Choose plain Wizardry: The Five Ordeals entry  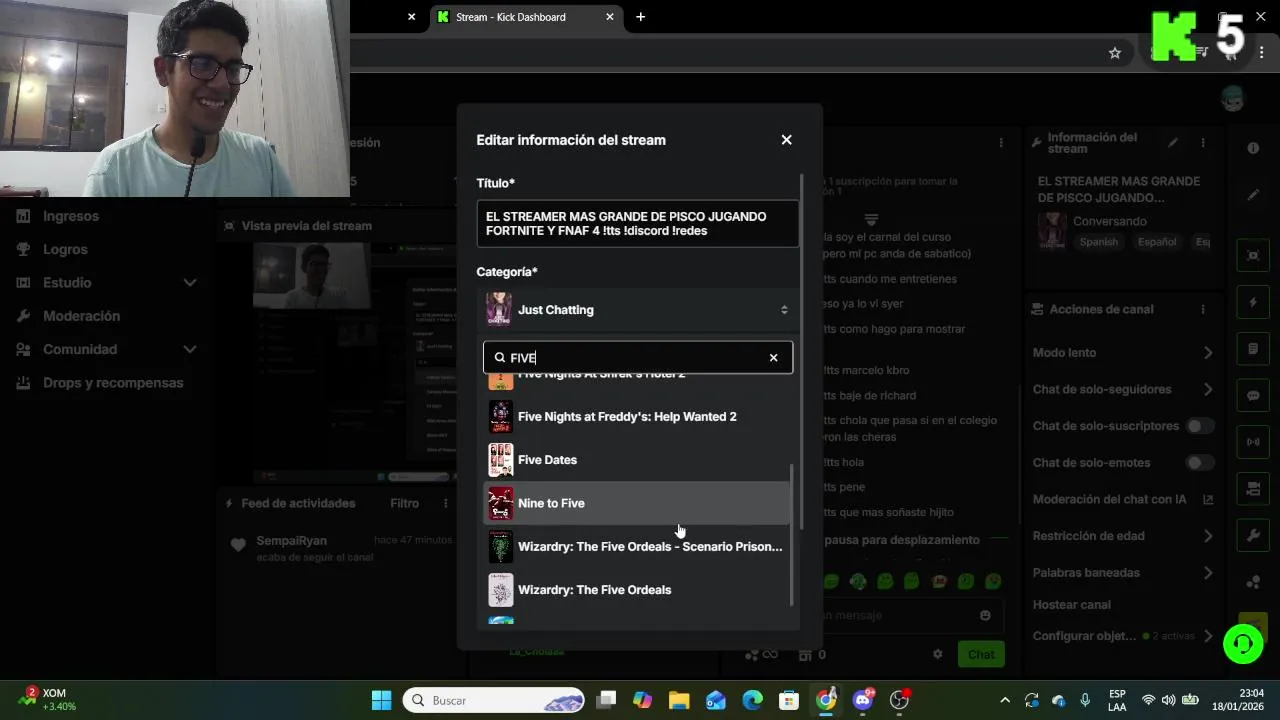[x=638, y=590]
